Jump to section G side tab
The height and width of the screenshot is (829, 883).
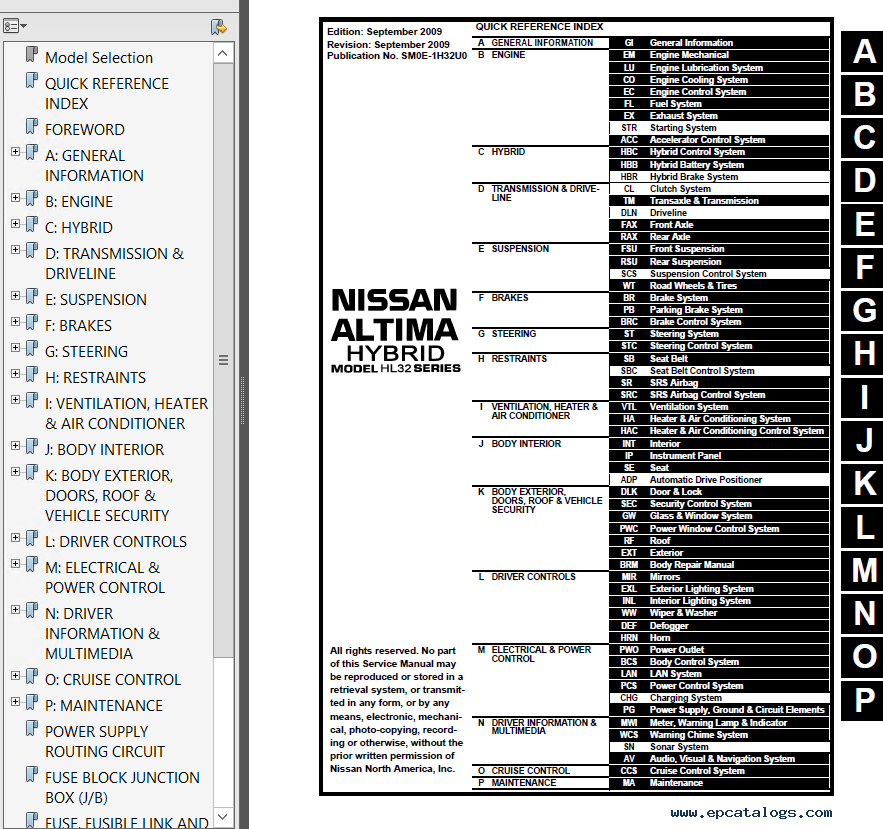[x=863, y=310]
